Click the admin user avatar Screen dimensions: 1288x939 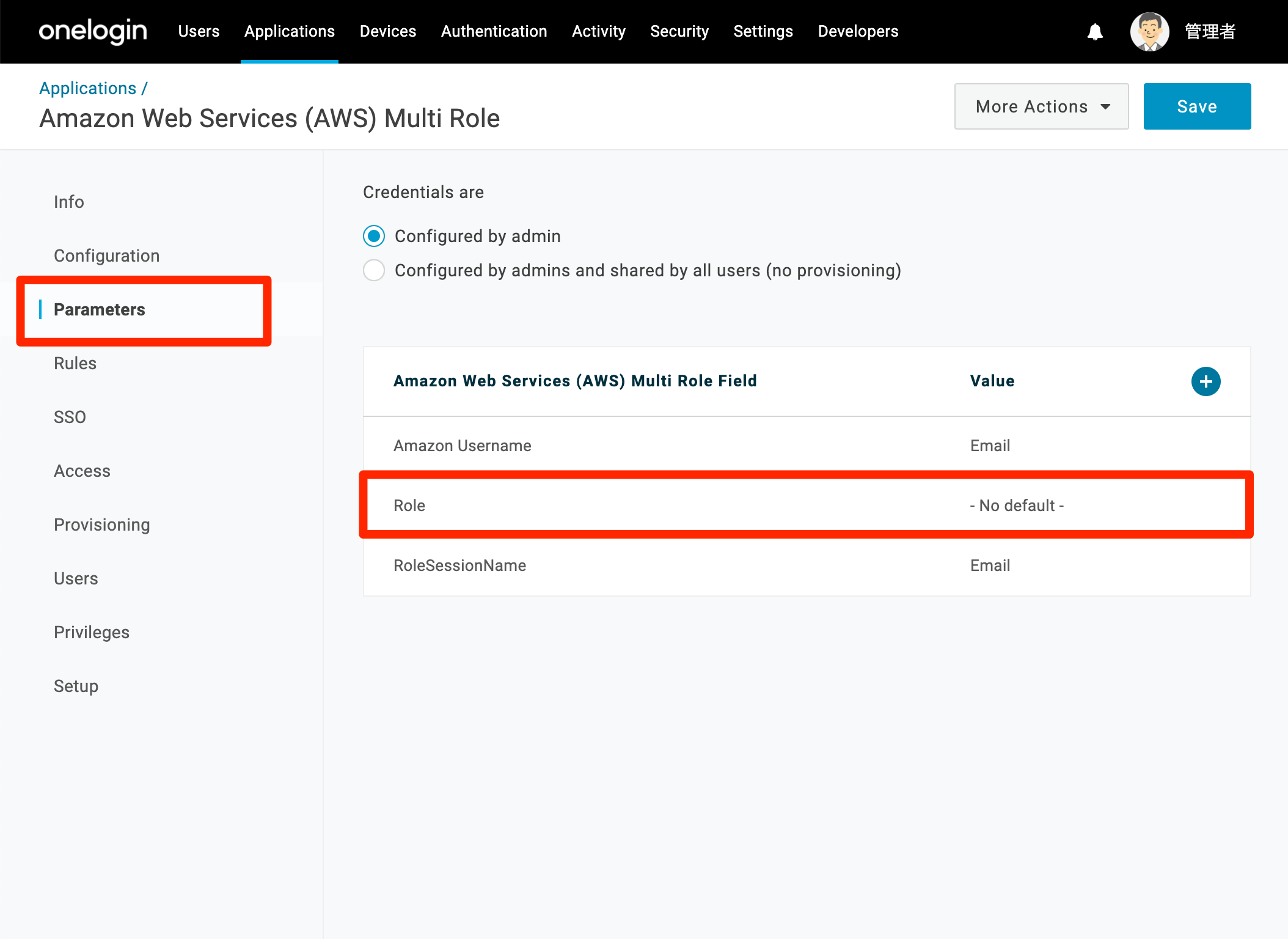(1149, 31)
